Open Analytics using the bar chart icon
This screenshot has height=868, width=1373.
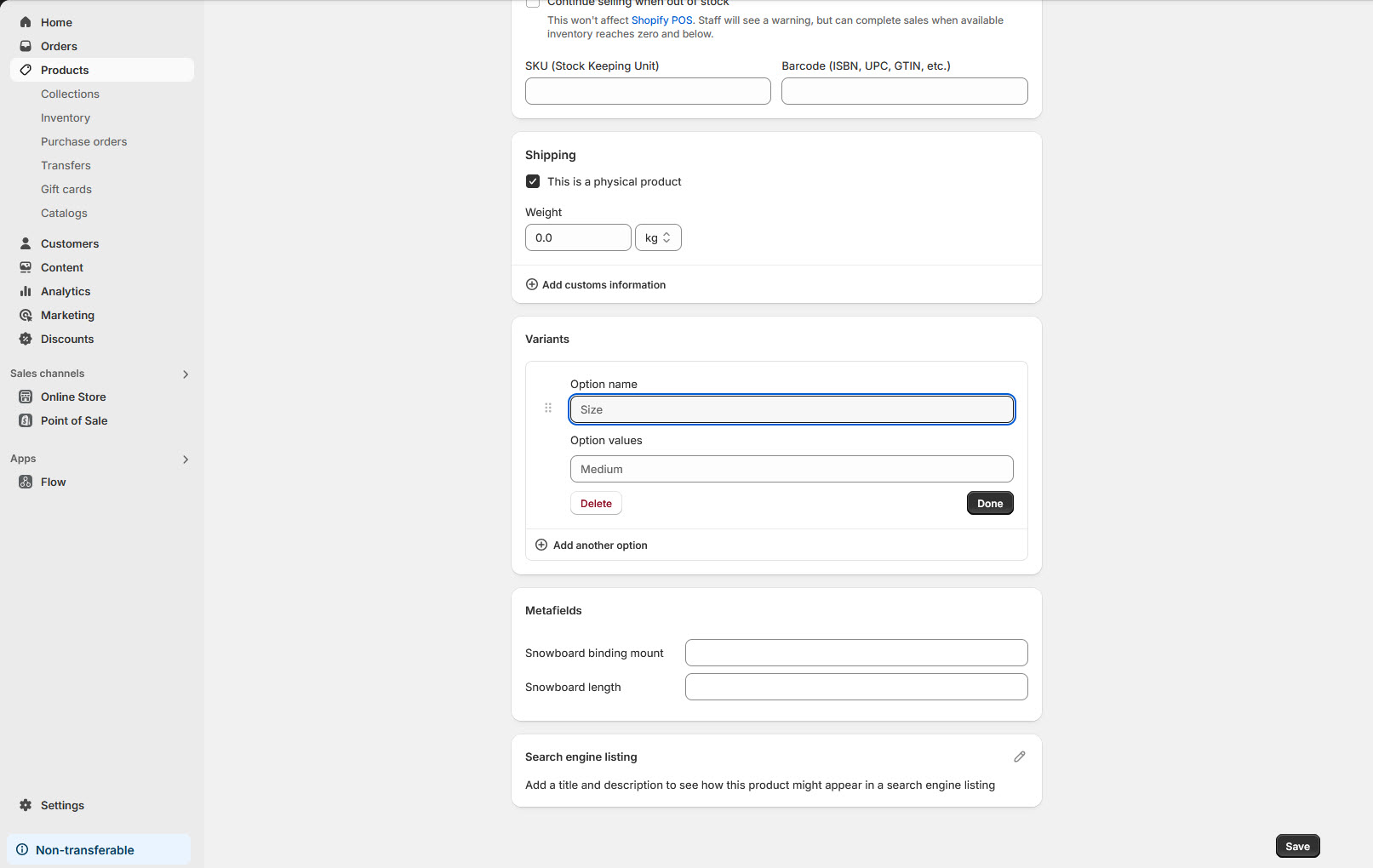coord(26,291)
